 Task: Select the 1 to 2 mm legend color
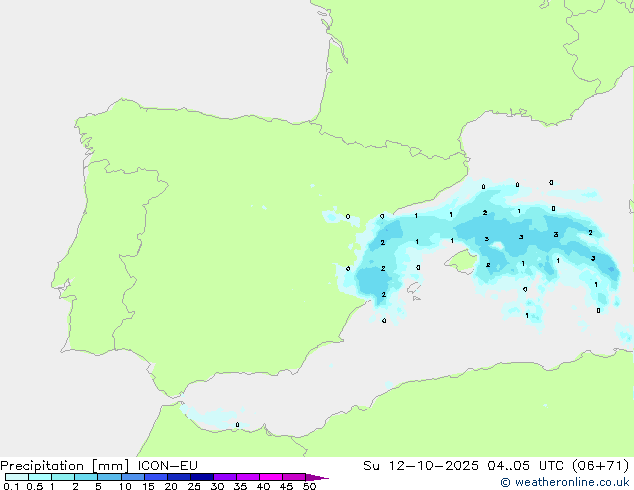pos(63,477)
